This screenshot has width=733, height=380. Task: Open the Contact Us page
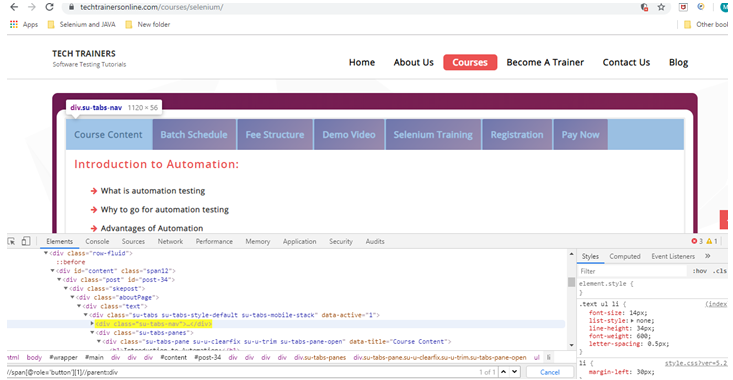tap(626, 62)
